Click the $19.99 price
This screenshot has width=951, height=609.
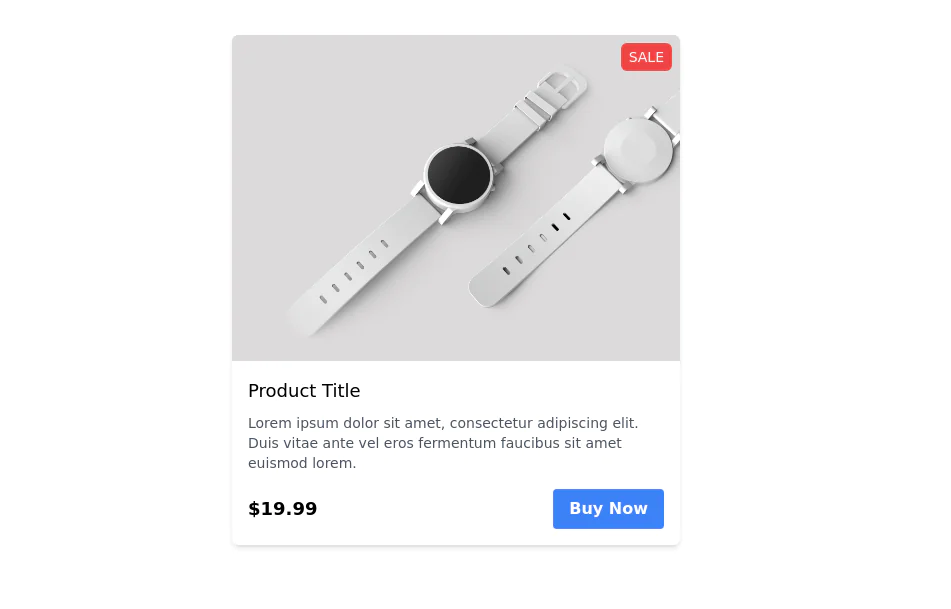click(x=283, y=509)
